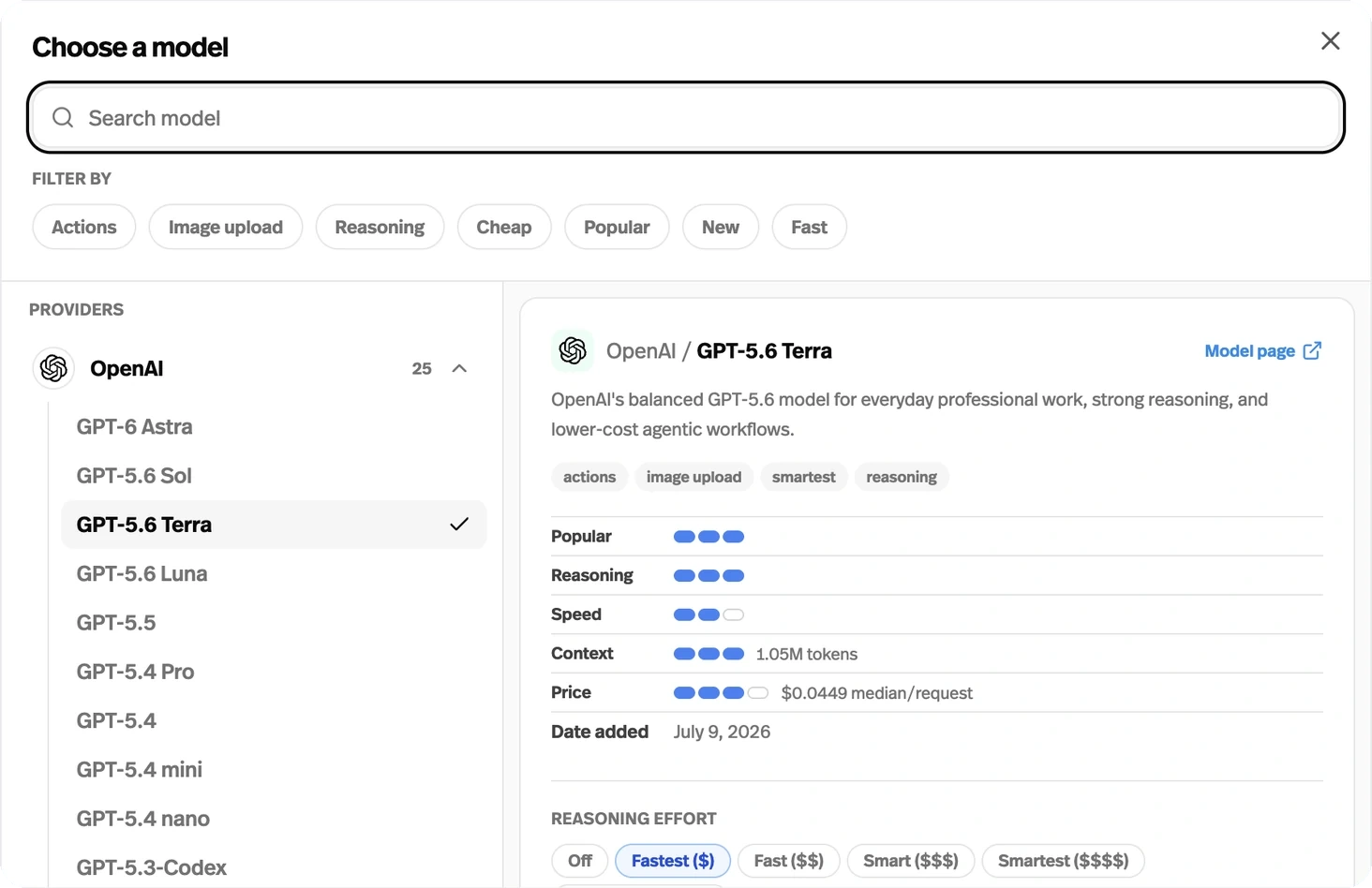Toggle the Reasoning filter chip
This screenshot has height=888, width=1372.
pyautogui.click(x=380, y=227)
